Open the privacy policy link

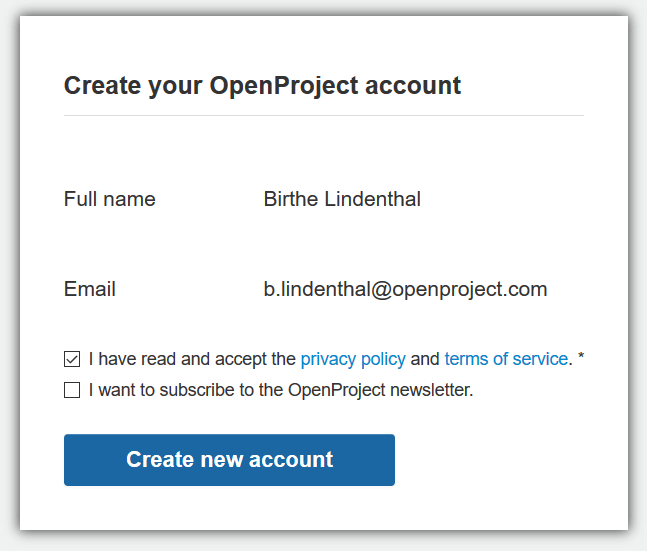point(353,359)
